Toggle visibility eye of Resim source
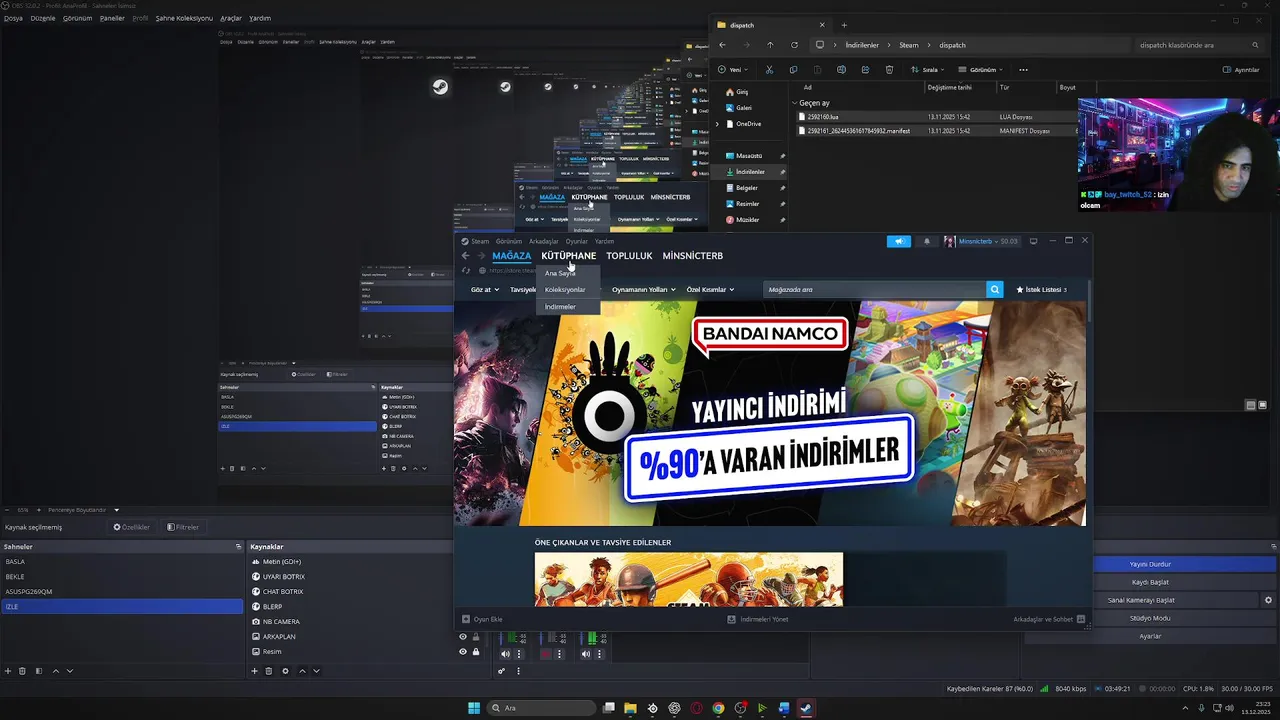The image size is (1280, 720). click(462, 652)
